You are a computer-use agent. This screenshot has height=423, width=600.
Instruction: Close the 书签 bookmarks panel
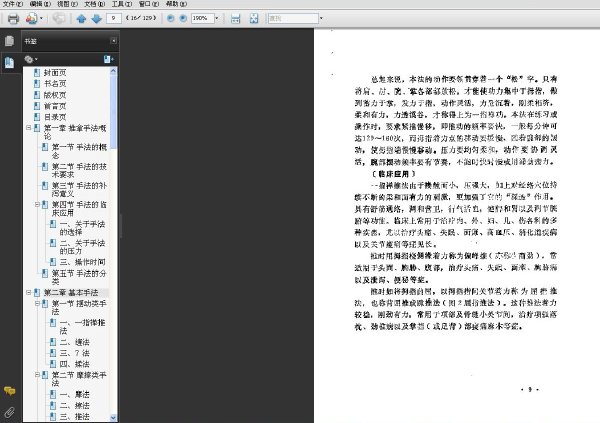pyautogui.click(x=114, y=41)
